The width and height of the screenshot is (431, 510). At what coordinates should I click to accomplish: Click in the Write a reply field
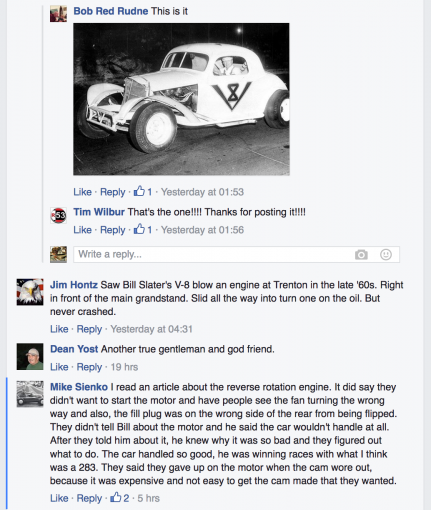[236, 255]
